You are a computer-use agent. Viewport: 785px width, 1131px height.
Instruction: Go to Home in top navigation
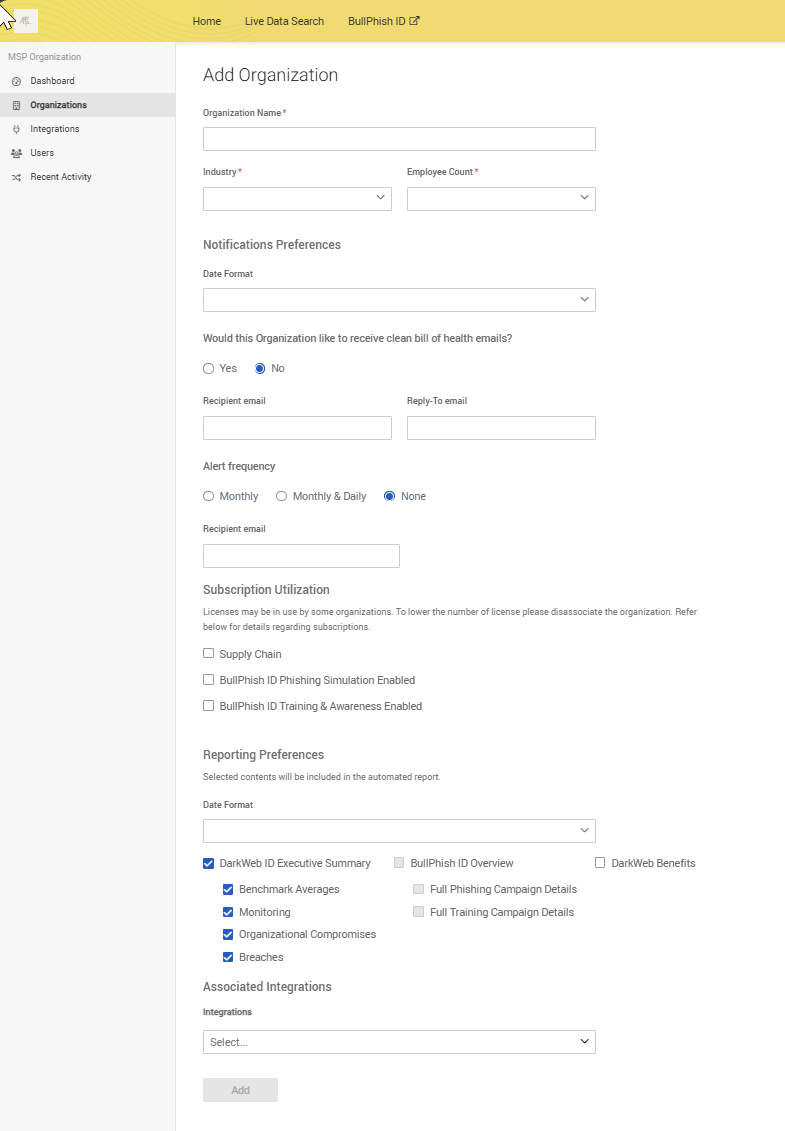click(x=207, y=21)
